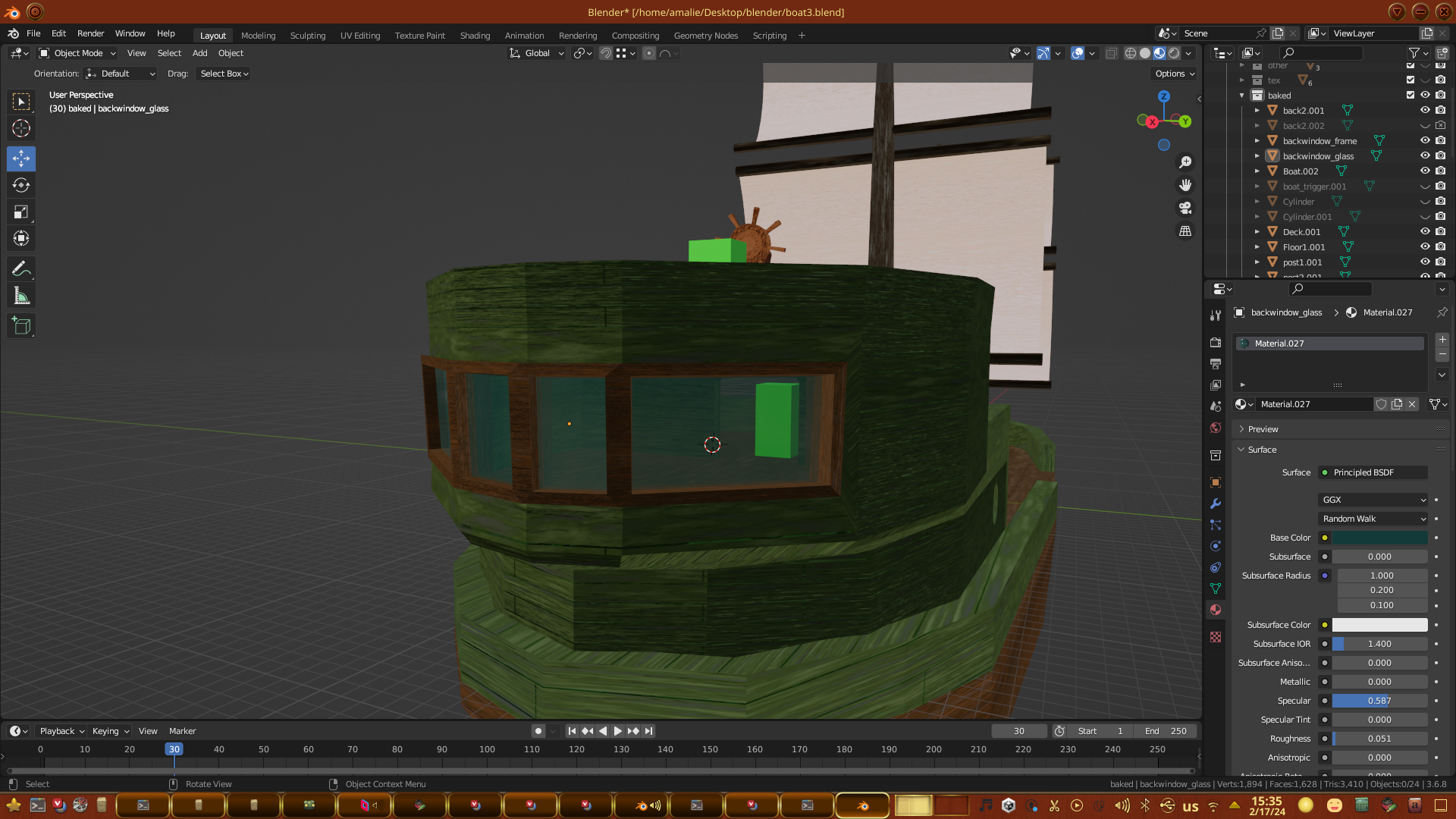This screenshot has height=819, width=1456.
Task: Select the Add Cube tool
Action: 21,326
